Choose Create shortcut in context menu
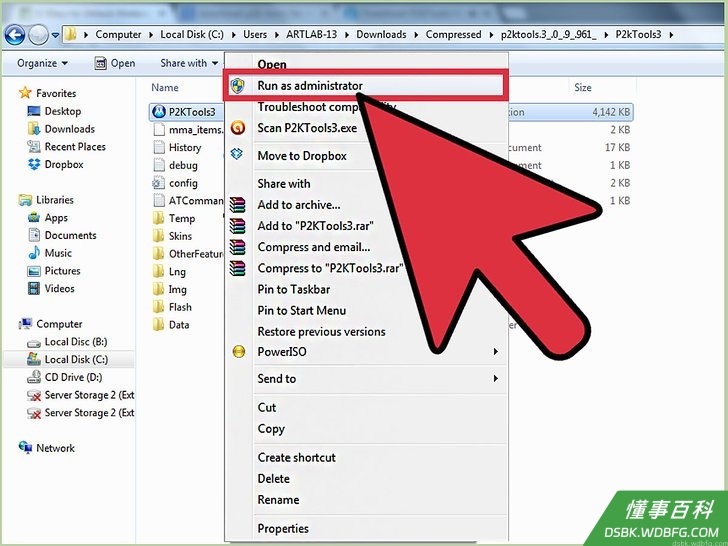The width and height of the screenshot is (728, 546). 297,457
